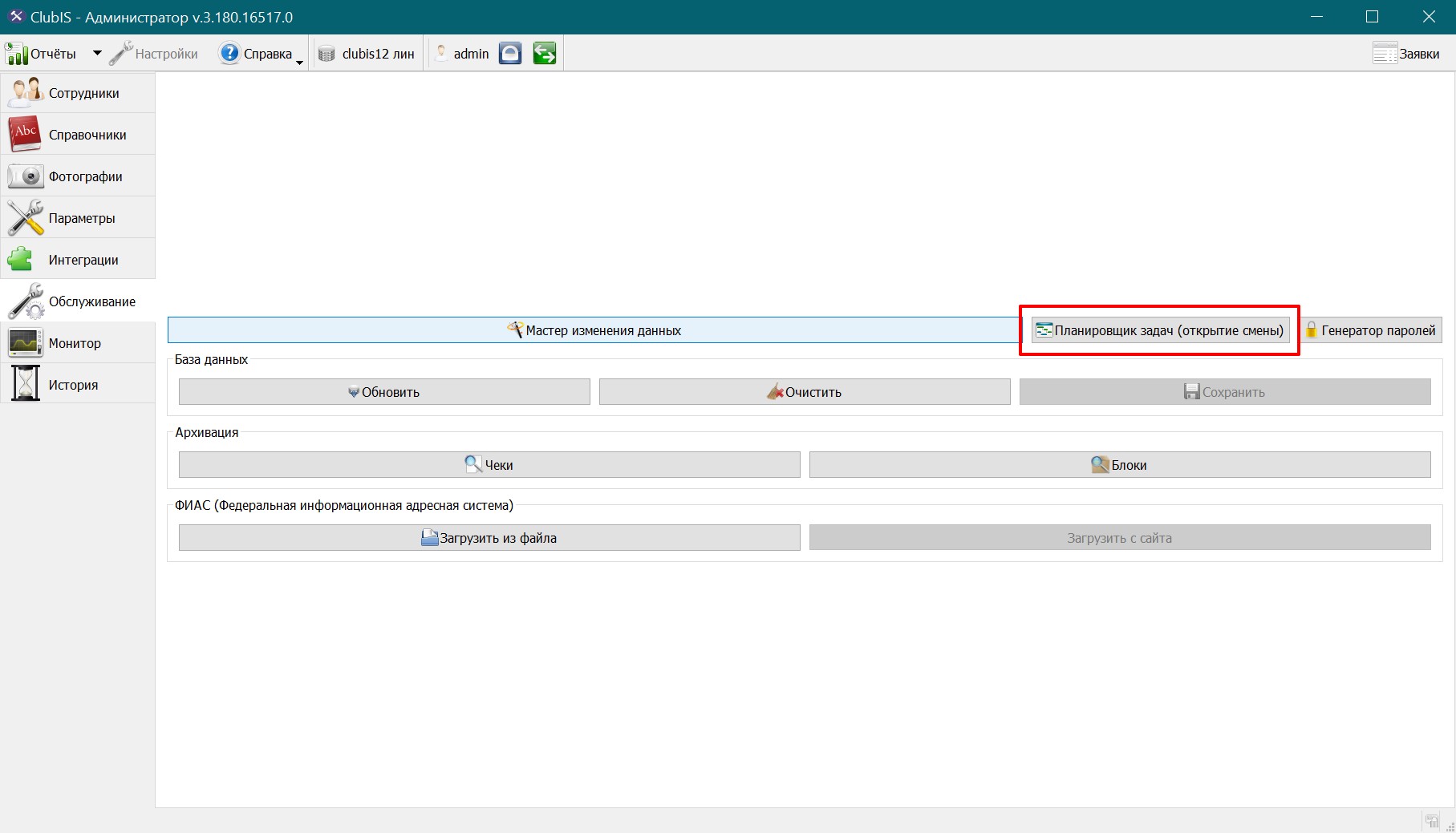1456x833 pixels.
Task: Select the Обслуживание tab in sidebar
Action: point(78,301)
